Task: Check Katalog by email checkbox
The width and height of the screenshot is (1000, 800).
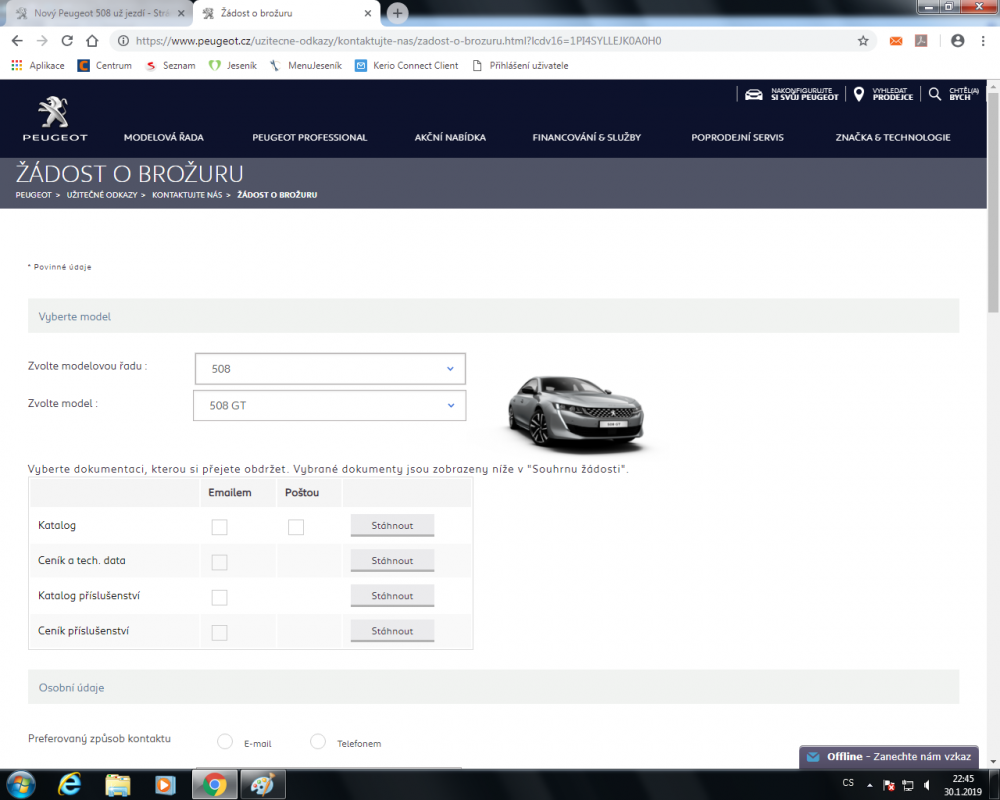Action: point(219,527)
